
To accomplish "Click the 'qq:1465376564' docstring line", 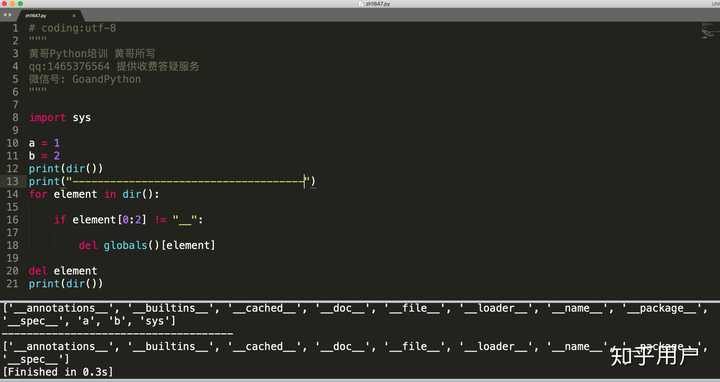I will coord(114,67).
